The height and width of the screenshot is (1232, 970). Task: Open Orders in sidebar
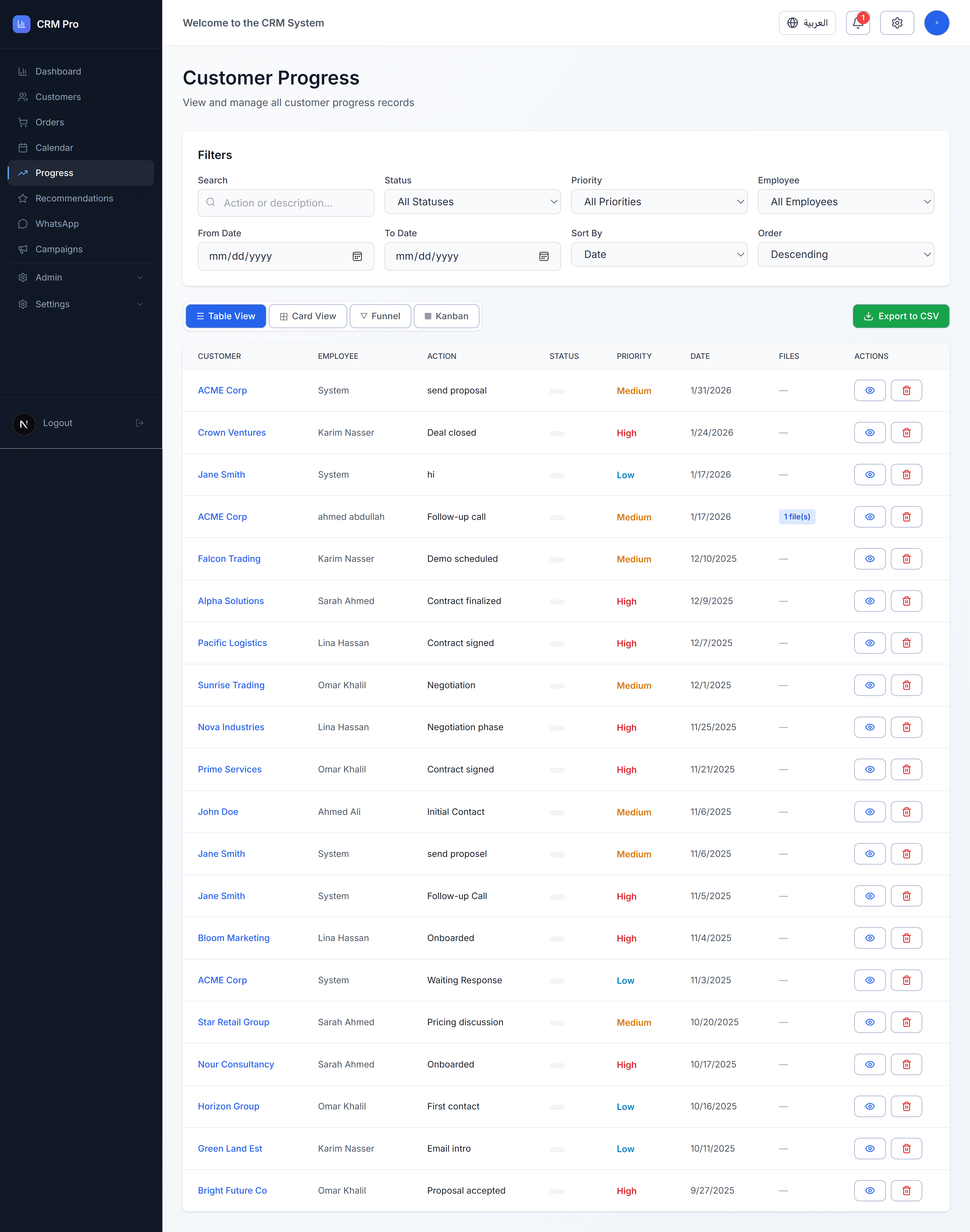pyautogui.click(x=81, y=122)
